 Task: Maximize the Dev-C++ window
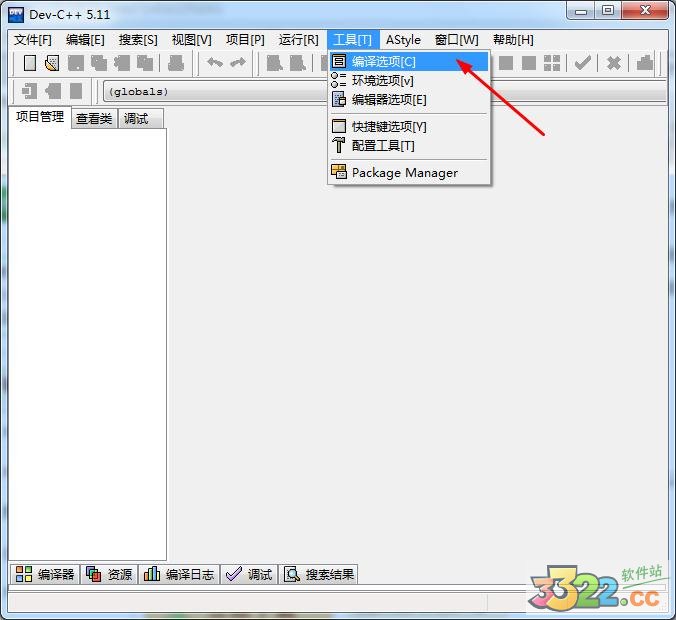[x=608, y=11]
